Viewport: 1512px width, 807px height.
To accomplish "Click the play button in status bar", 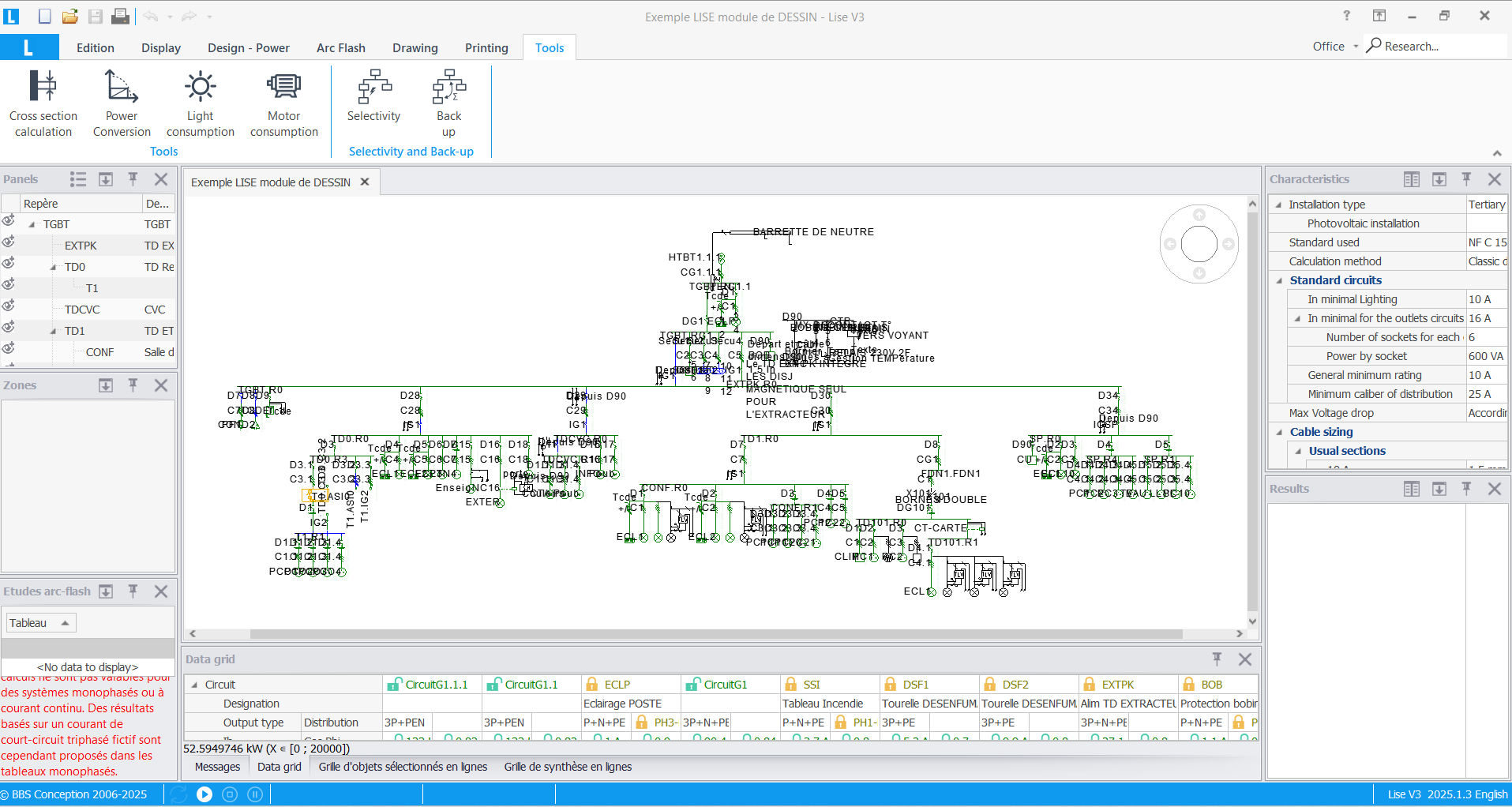I will click(x=204, y=794).
